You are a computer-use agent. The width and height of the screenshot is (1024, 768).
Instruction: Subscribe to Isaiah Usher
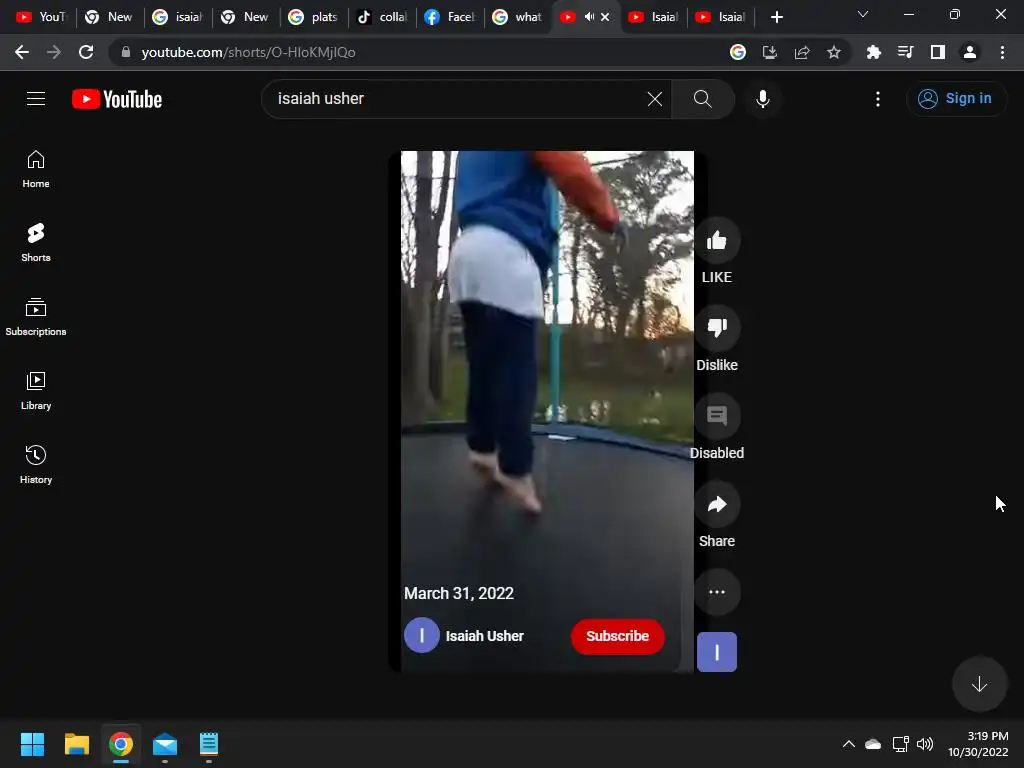[618, 636]
